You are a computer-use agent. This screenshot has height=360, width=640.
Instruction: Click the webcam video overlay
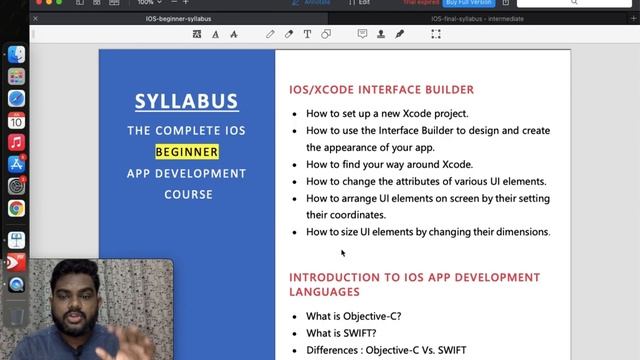pyautogui.click(x=87, y=309)
